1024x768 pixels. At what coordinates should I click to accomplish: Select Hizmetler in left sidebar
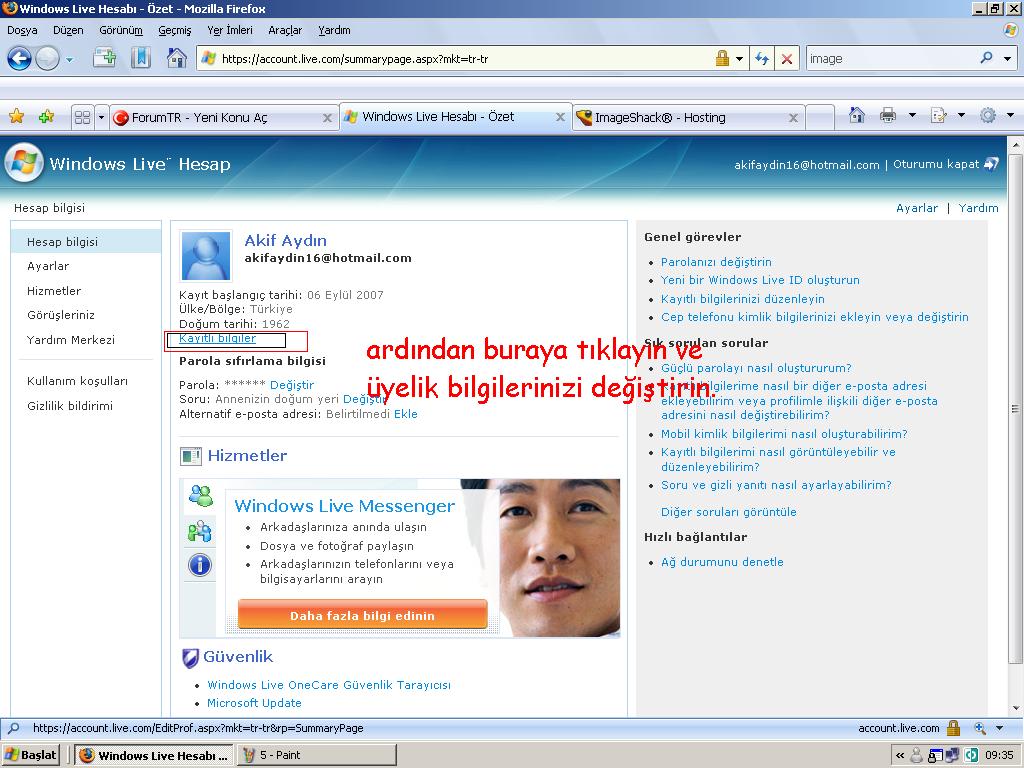click(x=54, y=291)
